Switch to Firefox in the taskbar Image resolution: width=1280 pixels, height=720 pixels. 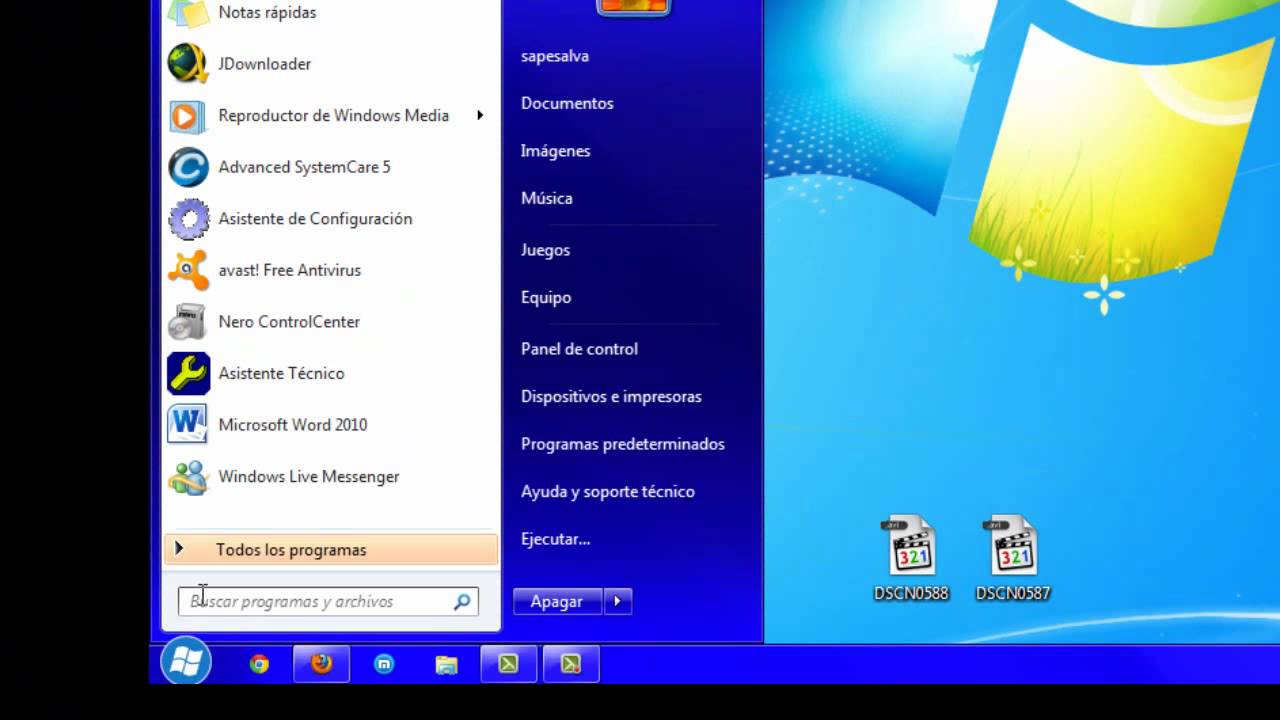coord(321,664)
